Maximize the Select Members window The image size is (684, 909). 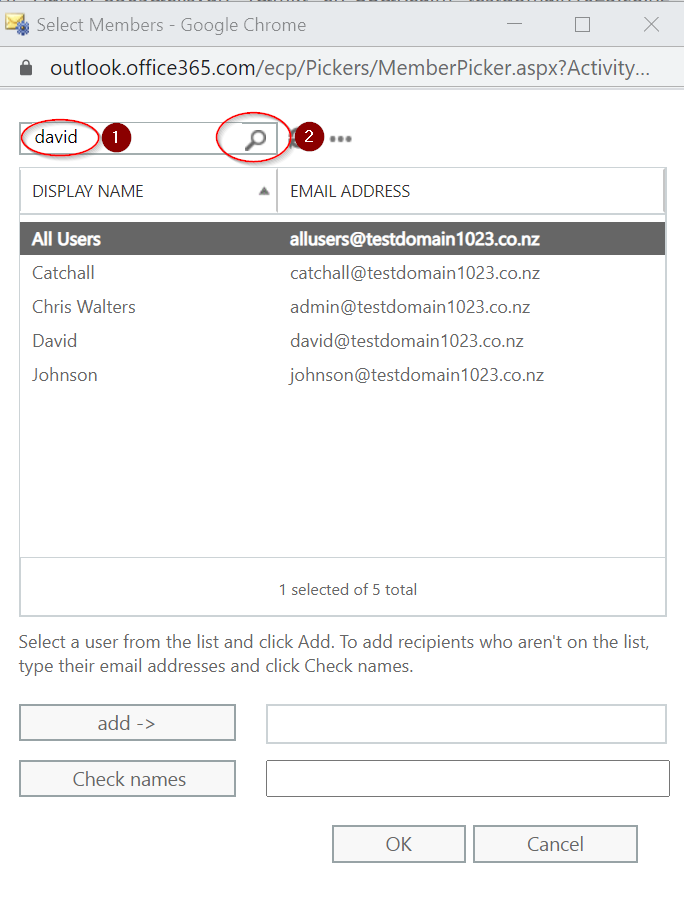tap(582, 24)
